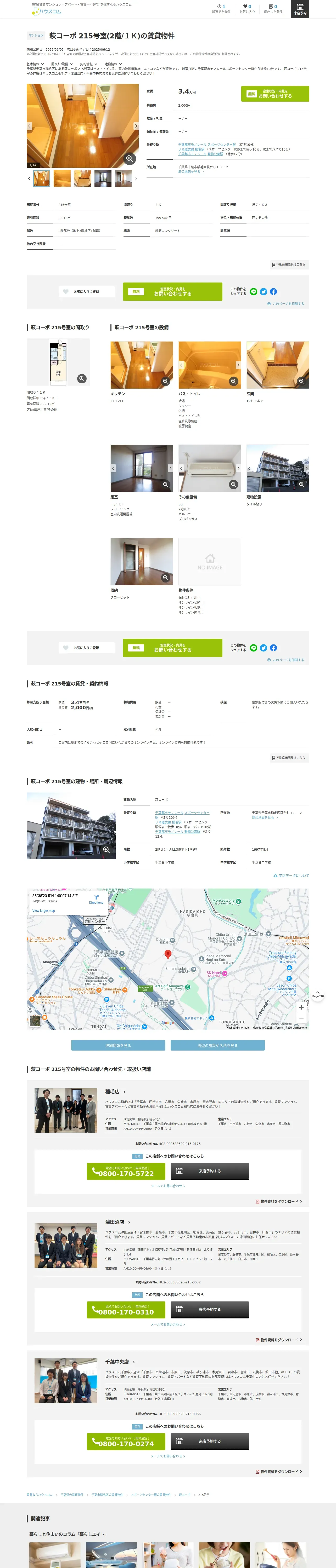
Task: Zoom the main gallery photo
Action: [x=130, y=159]
